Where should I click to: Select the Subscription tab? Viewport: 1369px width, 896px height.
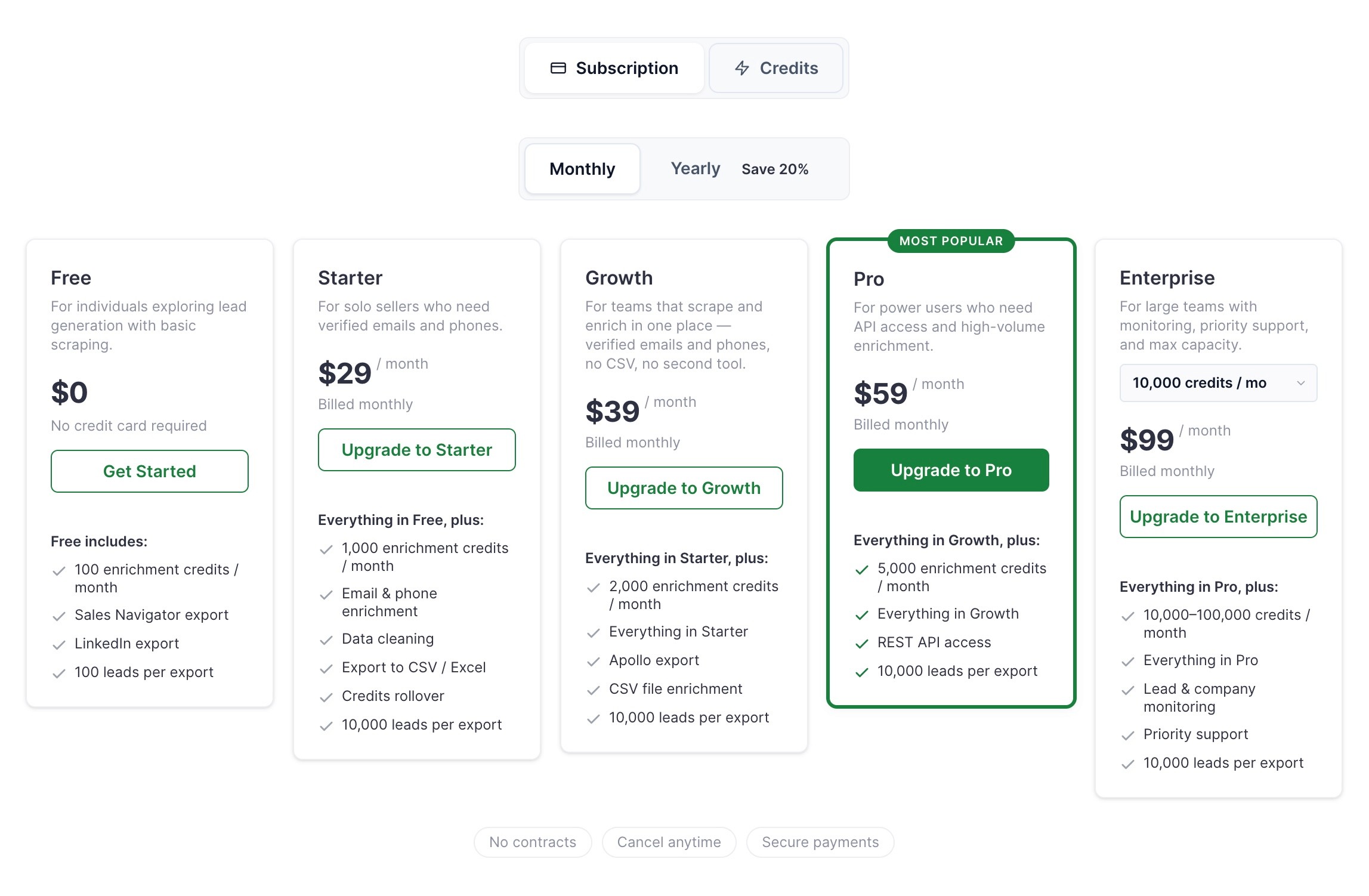coord(614,68)
